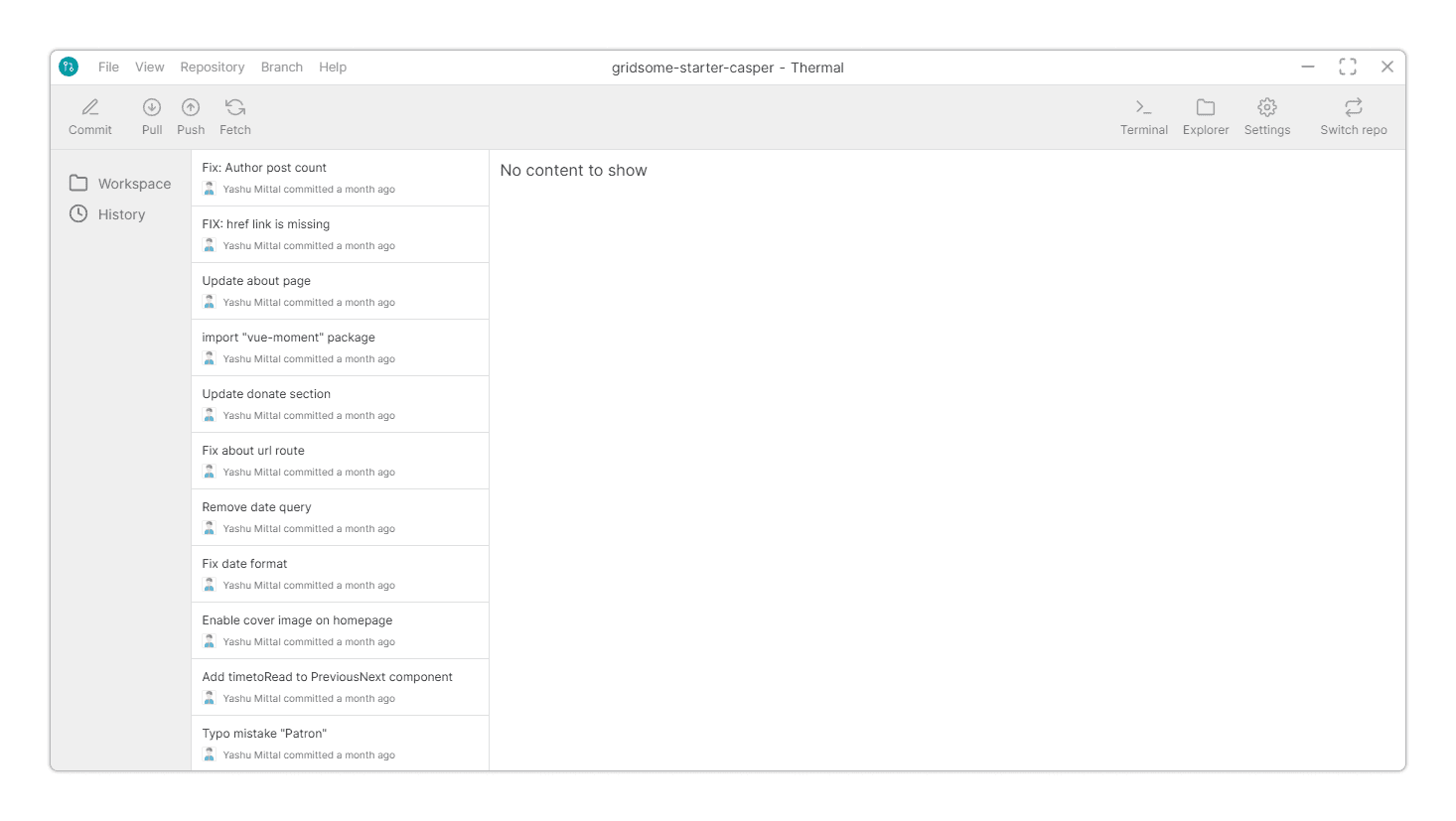The image size is (1456, 821).
Task: Click author avatar on "Fix date format"
Action: (x=210, y=585)
